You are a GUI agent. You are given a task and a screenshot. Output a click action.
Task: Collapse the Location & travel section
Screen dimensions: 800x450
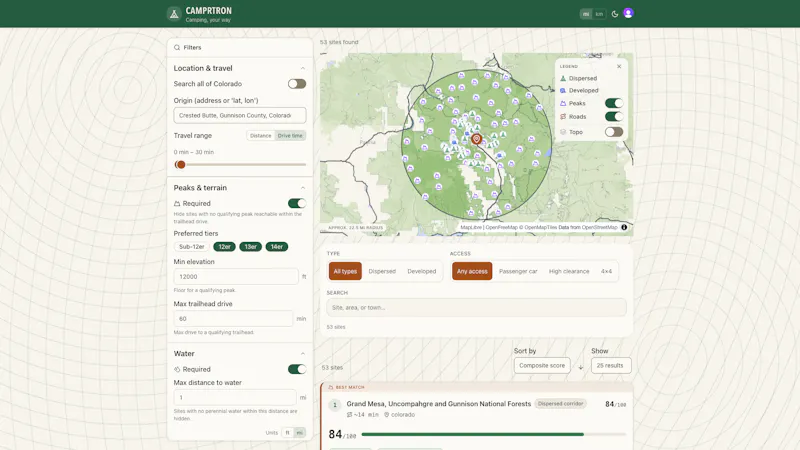(303, 68)
